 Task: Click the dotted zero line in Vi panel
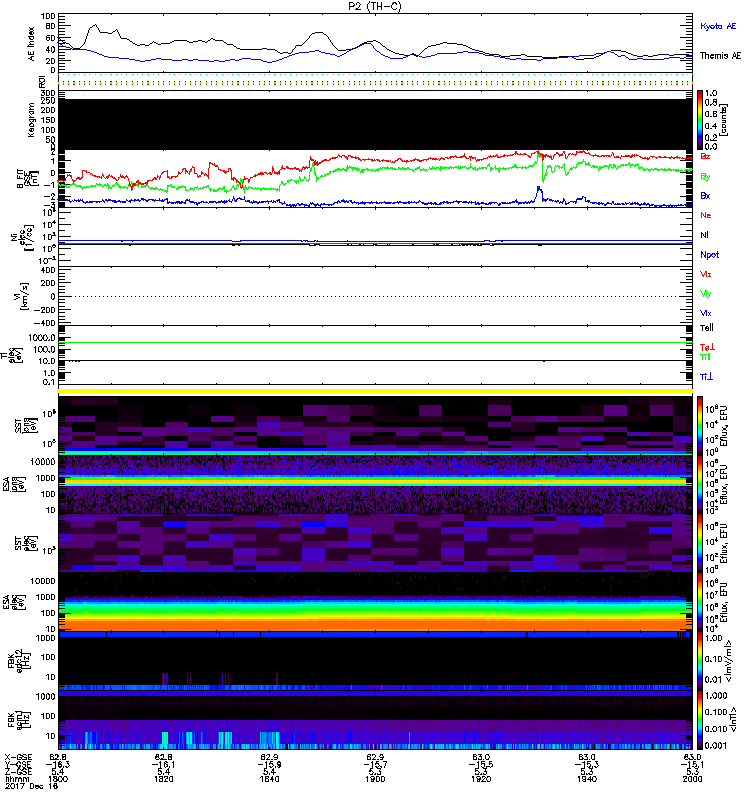click(375, 296)
